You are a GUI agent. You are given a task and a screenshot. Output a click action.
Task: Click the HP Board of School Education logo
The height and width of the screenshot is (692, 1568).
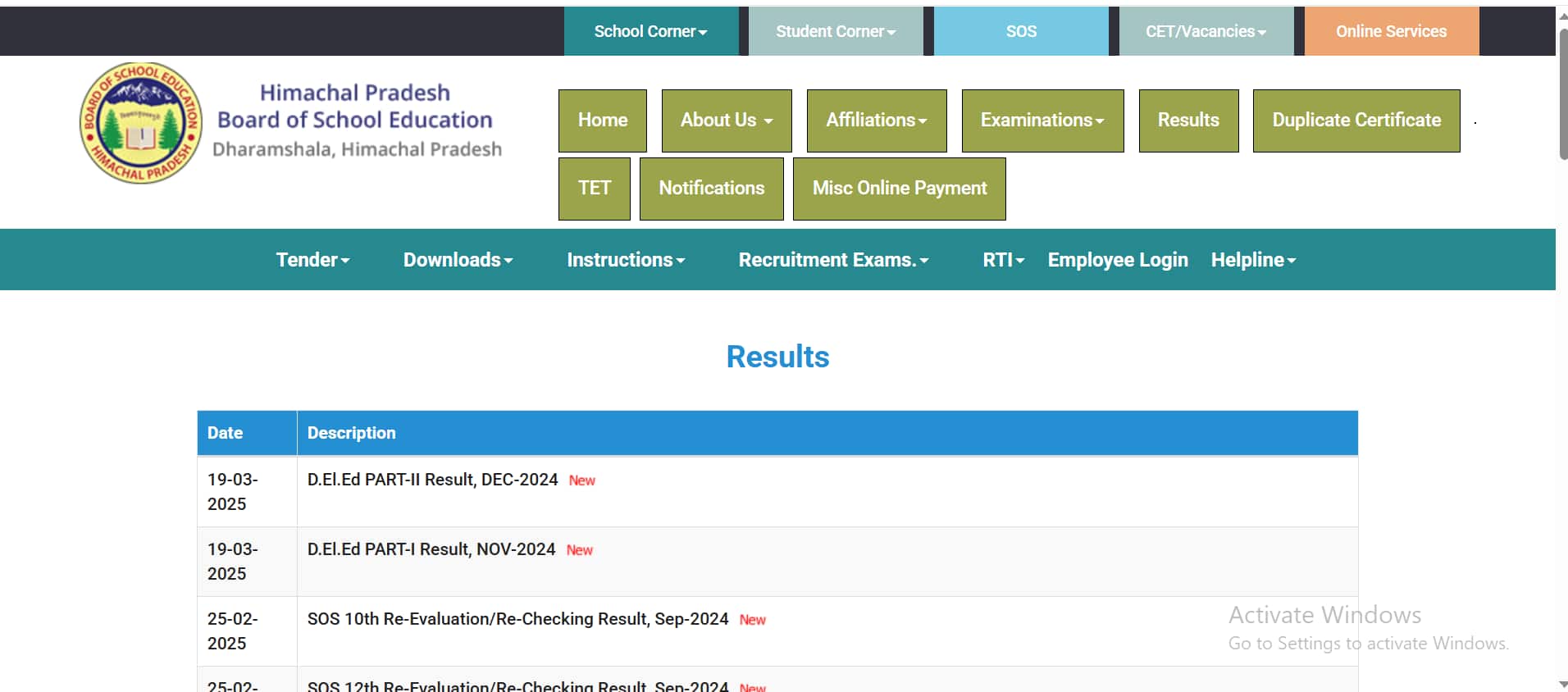(140, 123)
